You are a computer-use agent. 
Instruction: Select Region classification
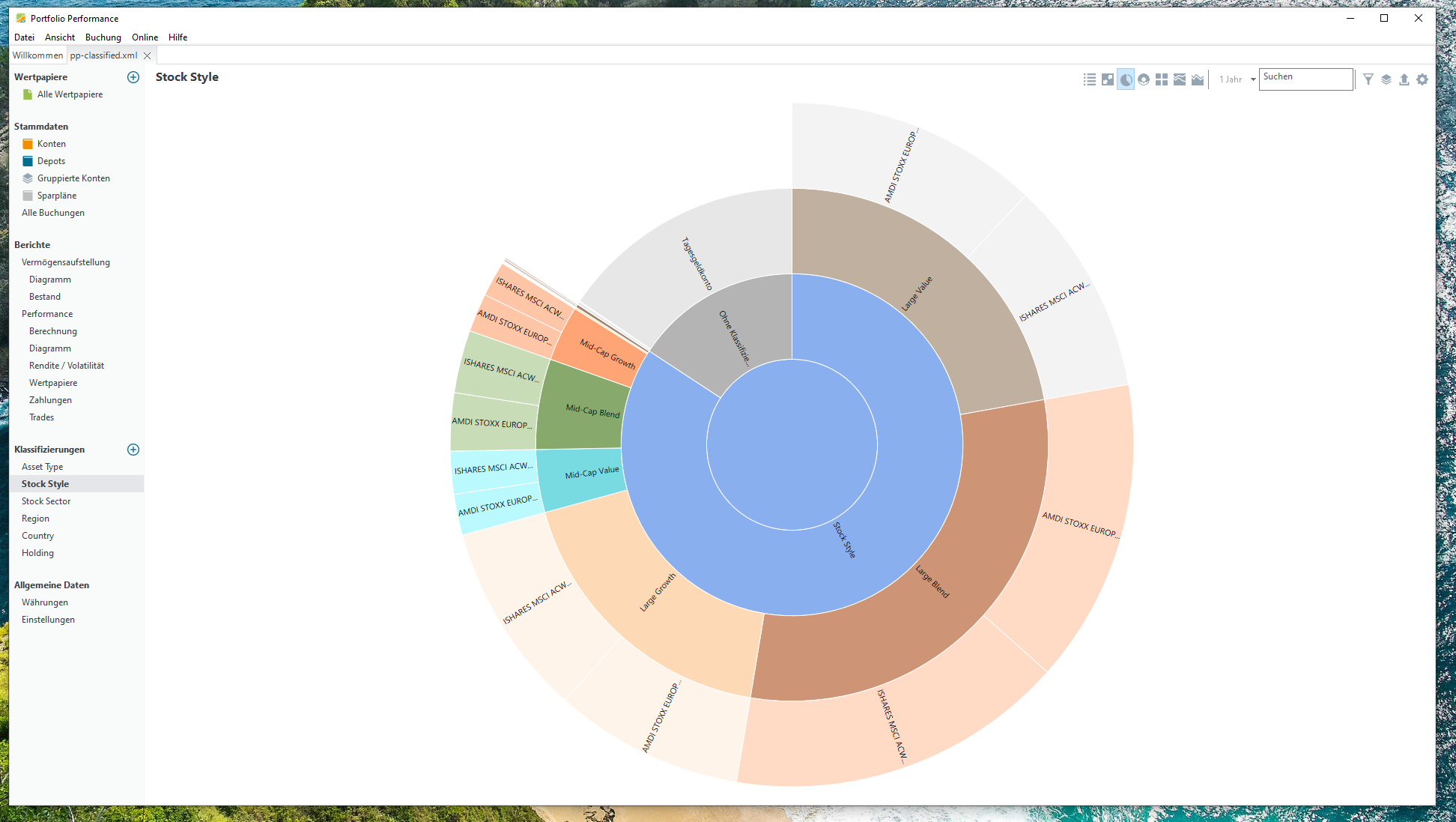tap(35, 519)
